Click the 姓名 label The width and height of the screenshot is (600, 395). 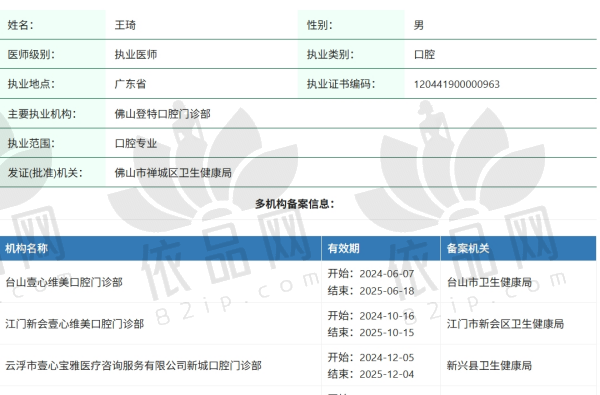[20, 25]
